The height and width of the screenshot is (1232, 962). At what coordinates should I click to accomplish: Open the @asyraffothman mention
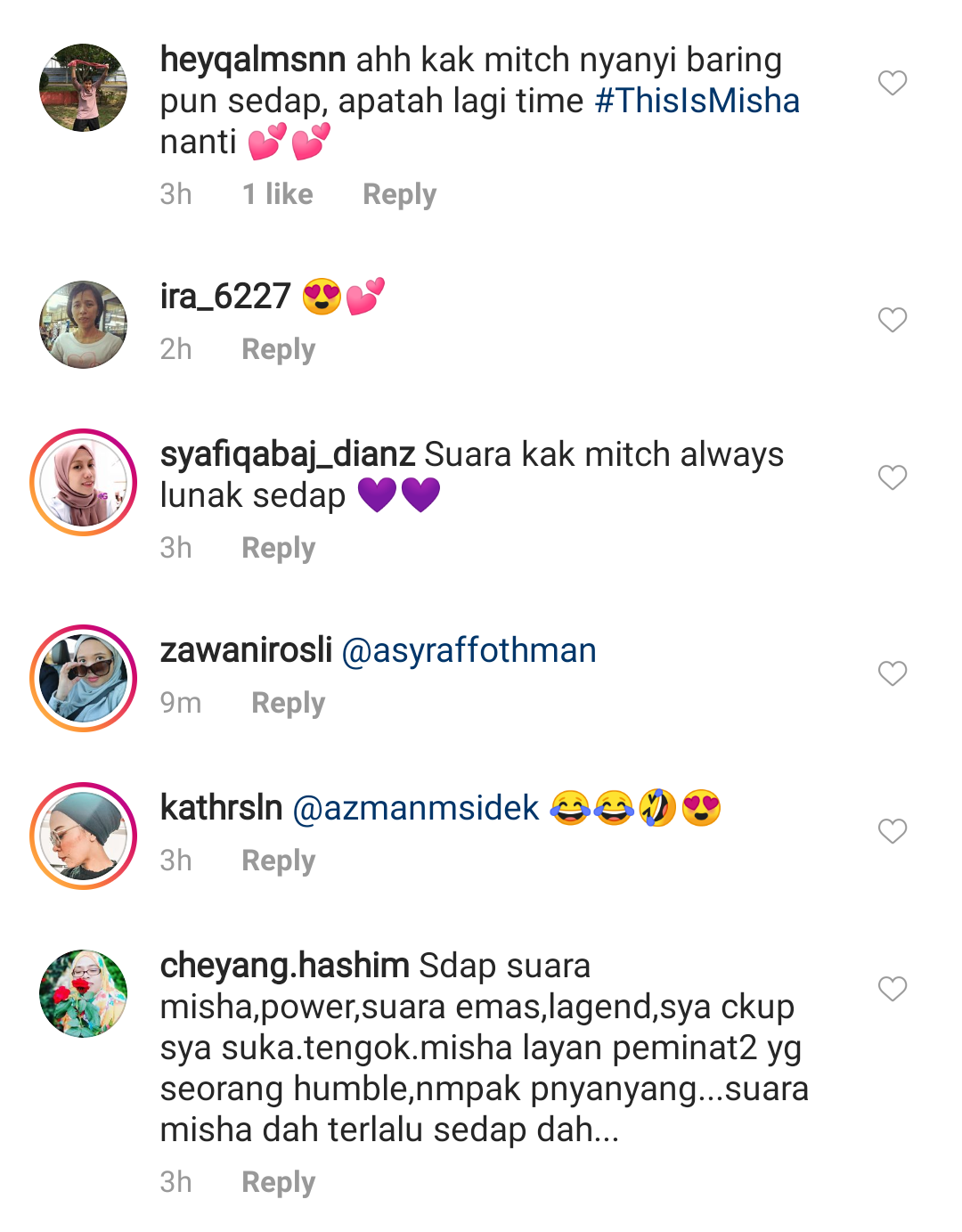[469, 651]
